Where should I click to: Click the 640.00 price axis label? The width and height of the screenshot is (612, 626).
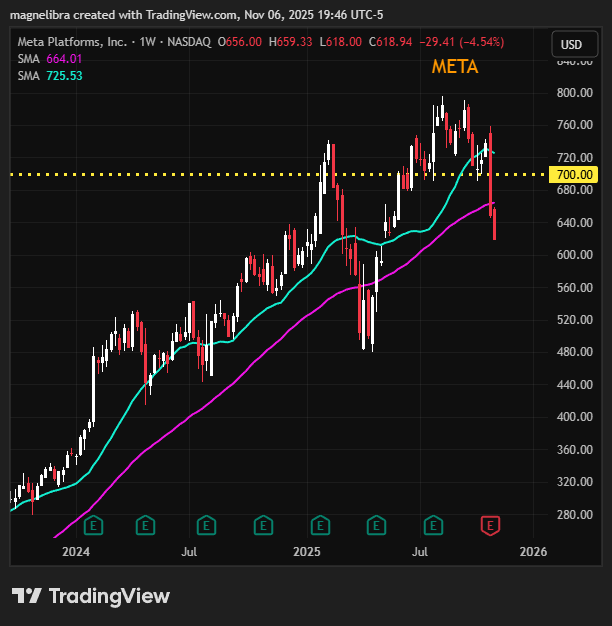(574, 222)
